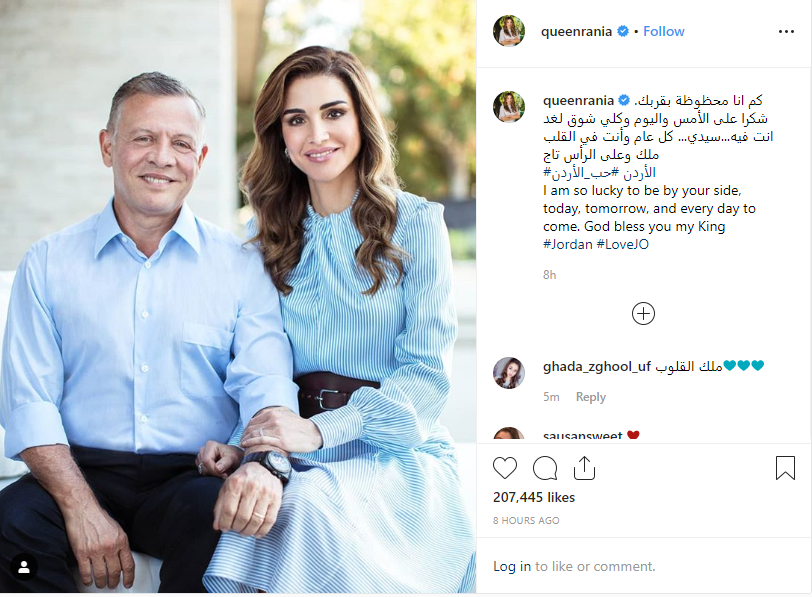The width and height of the screenshot is (812, 597).
Task: View the 207,445 likes list
Action: 534,498
